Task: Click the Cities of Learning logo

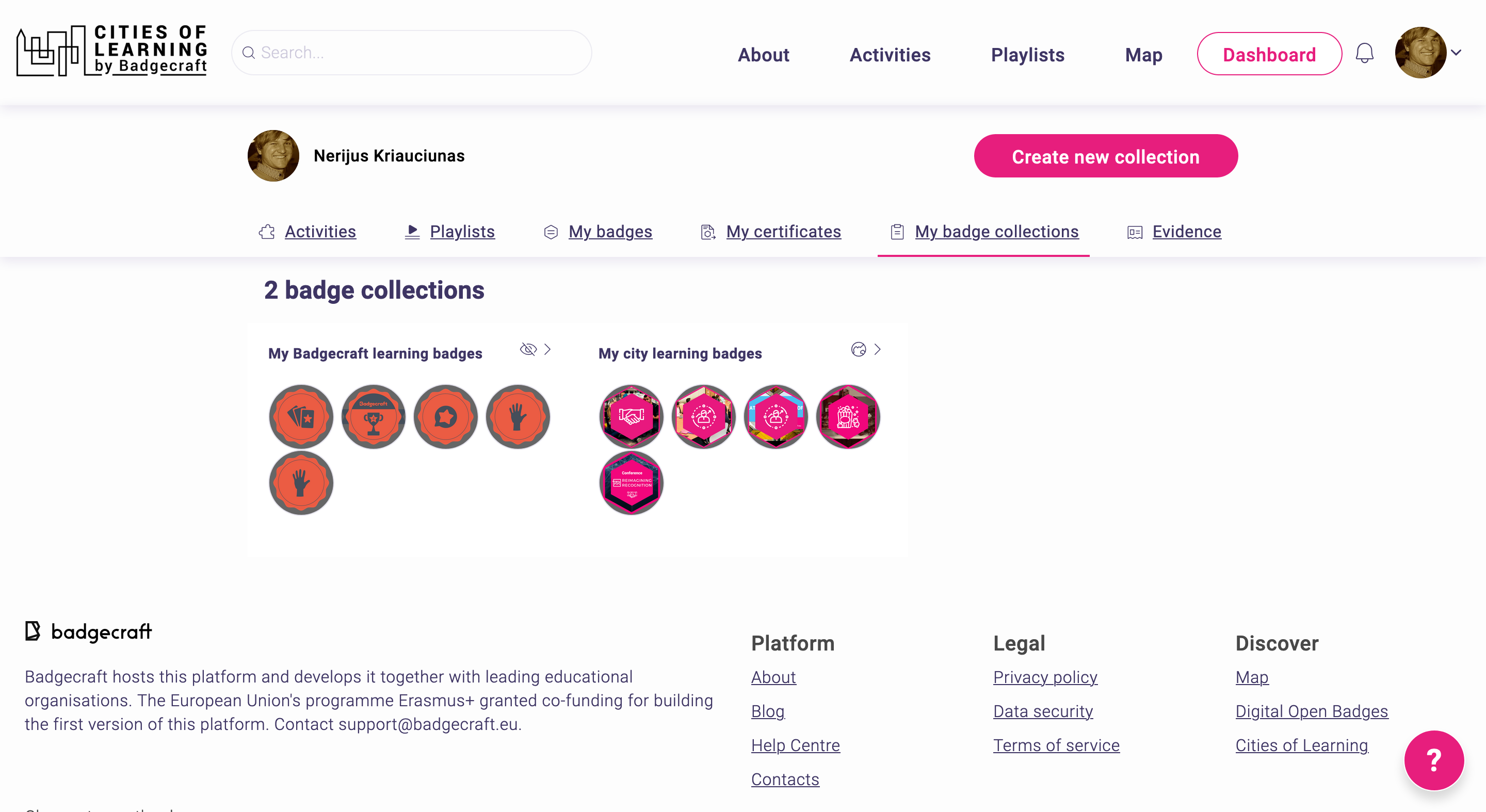Action: pyautogui.click(x=112, y=51)
